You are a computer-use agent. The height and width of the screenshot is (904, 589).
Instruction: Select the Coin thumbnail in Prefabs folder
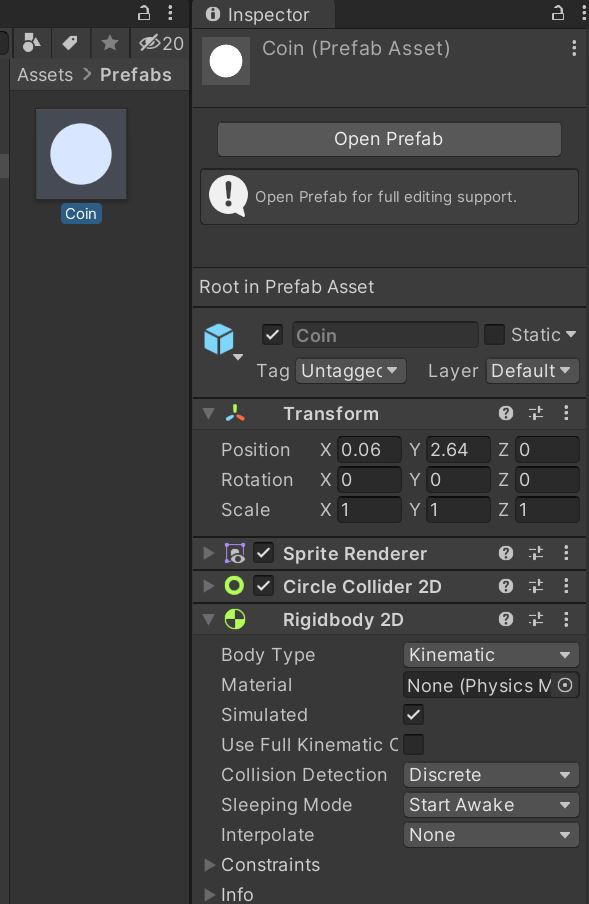[81, 154]
